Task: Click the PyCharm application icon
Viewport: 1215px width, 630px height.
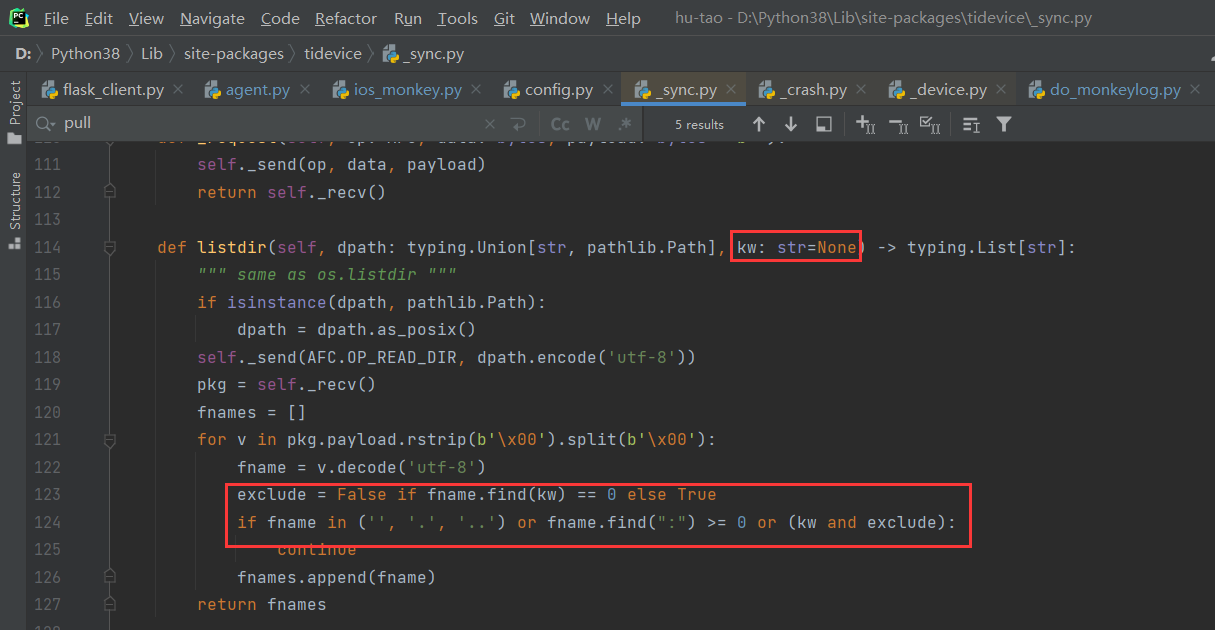Action: (19, 18)
